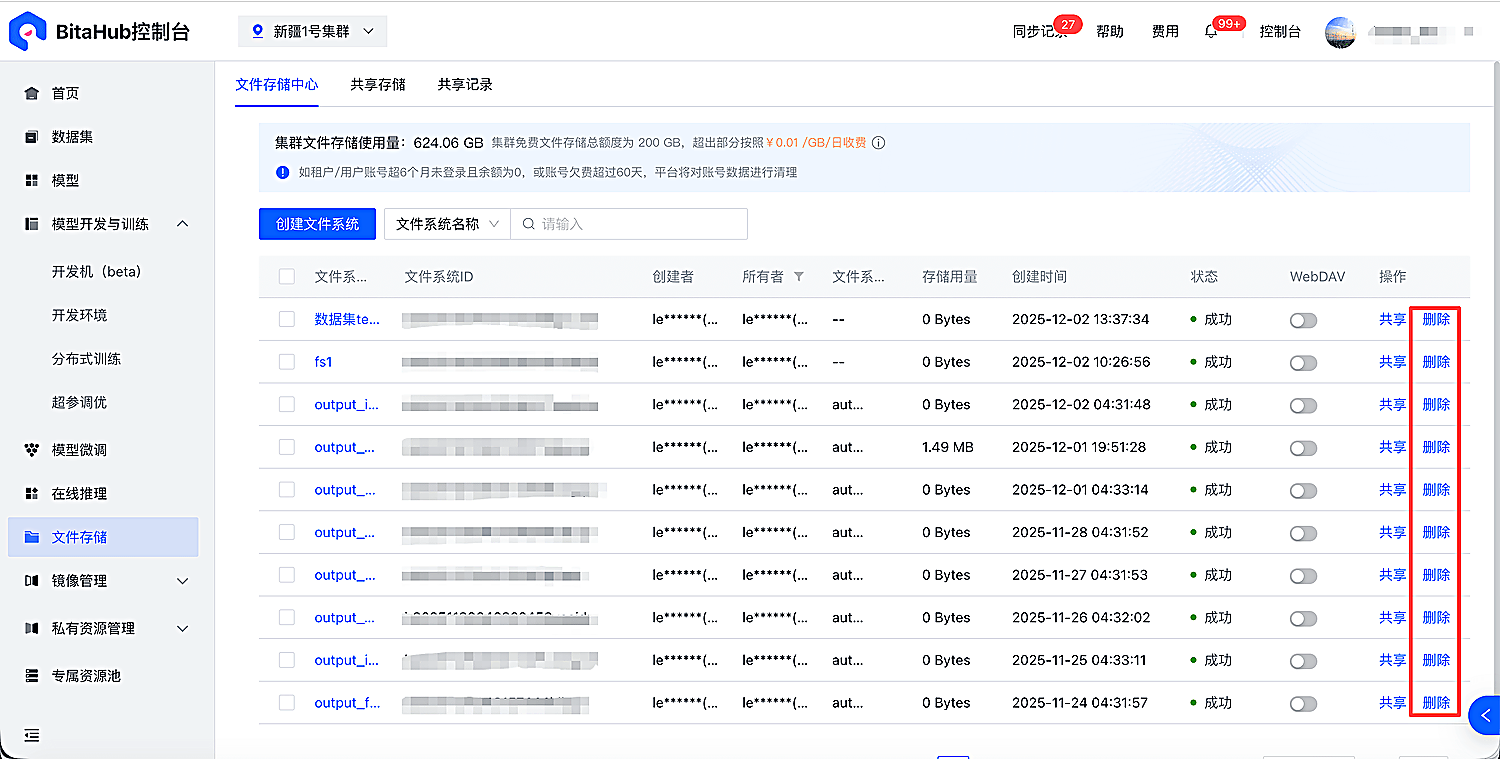
Task: Click the dataset icon beside 数据集
Action: tap(31, 137)
